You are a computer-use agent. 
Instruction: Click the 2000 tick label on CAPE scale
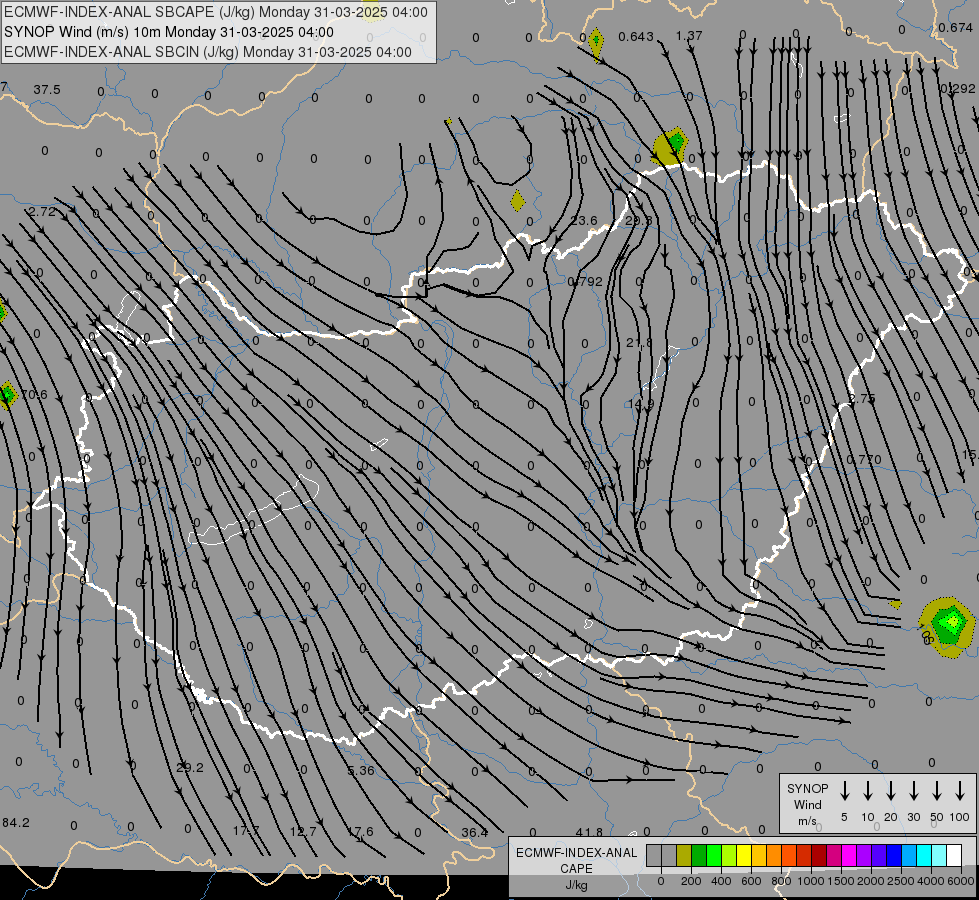click(870, 881)
